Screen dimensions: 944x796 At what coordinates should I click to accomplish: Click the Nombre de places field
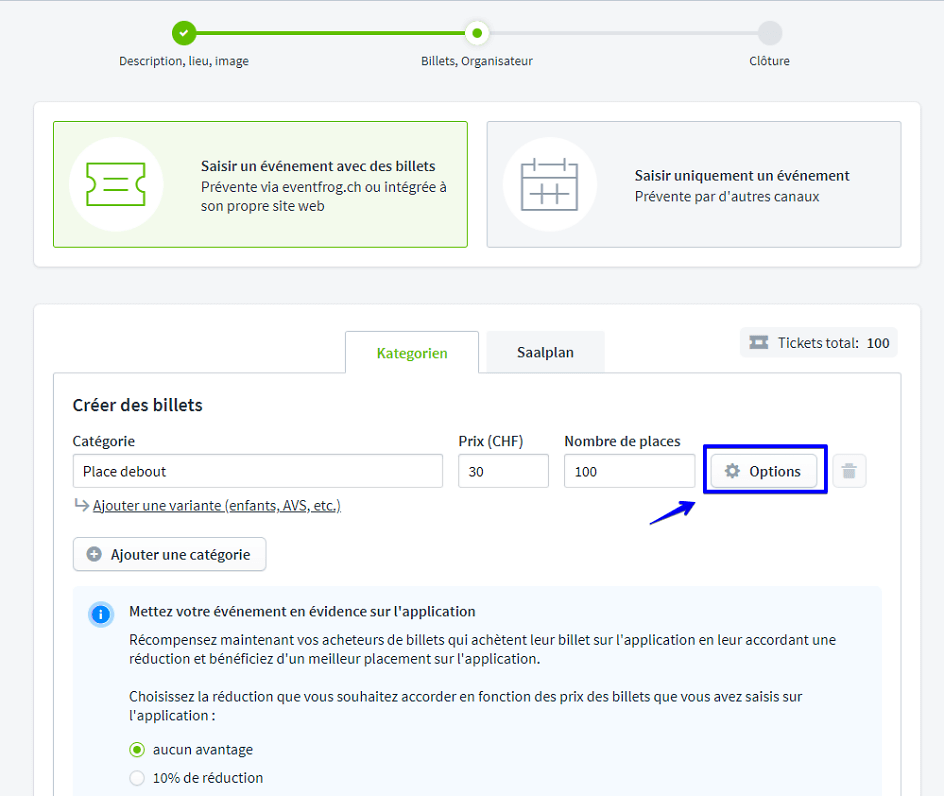629,471
